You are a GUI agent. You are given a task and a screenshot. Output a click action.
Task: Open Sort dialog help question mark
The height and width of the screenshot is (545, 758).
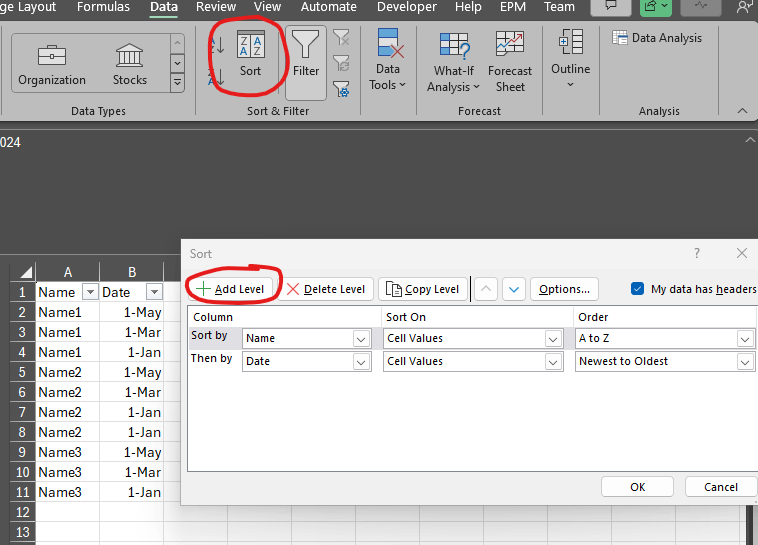697,253
